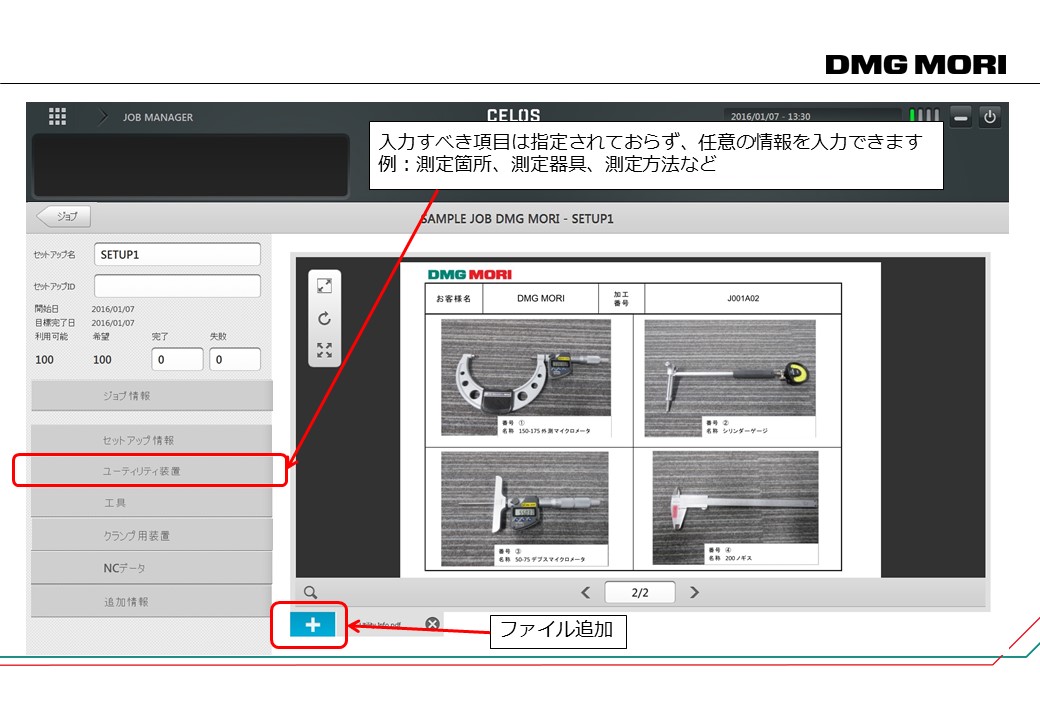Fit document to screen with four-arrows icon

coord(324,350)
